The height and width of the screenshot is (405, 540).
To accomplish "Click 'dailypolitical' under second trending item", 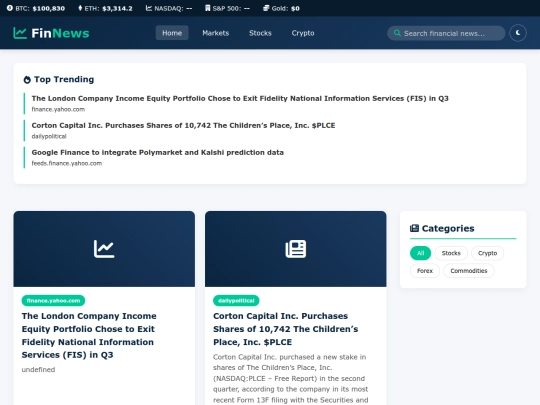I will [x=49, y=136].
